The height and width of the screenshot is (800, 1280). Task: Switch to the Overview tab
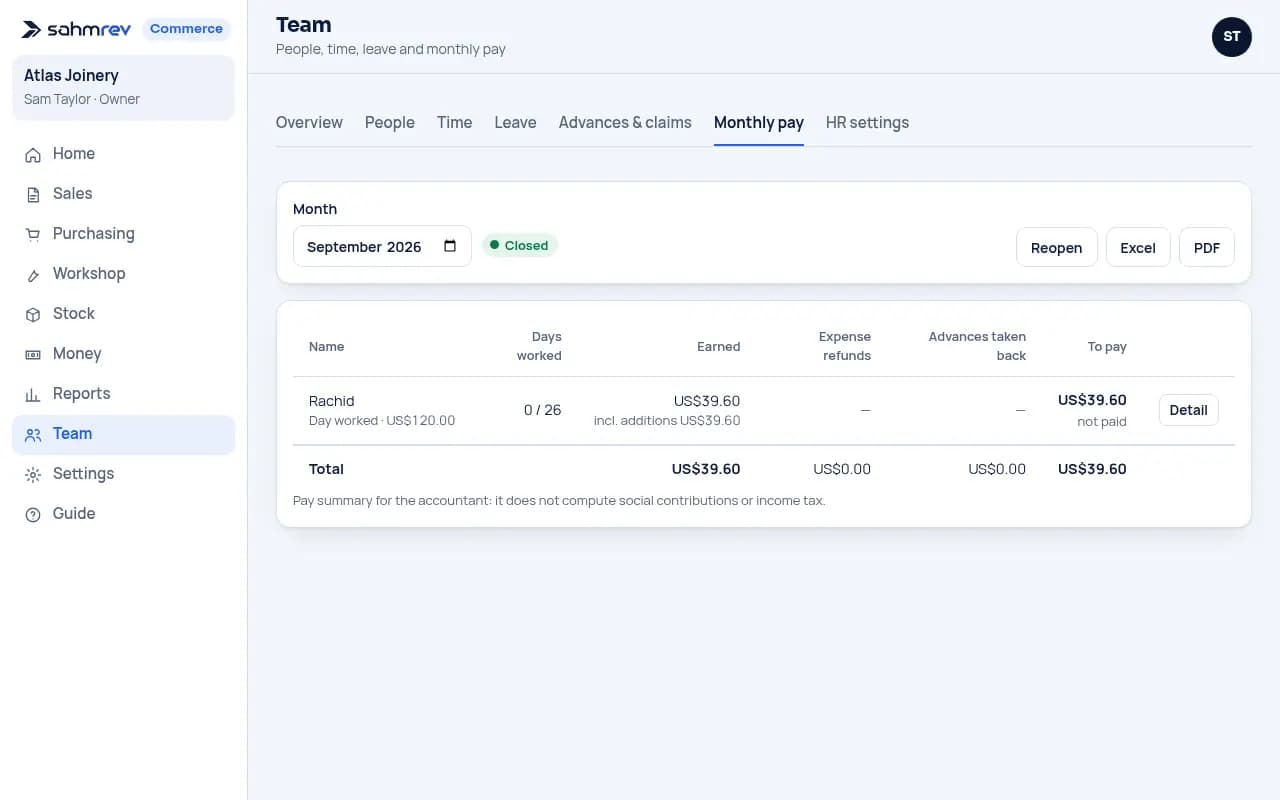(x=309, y=122)
